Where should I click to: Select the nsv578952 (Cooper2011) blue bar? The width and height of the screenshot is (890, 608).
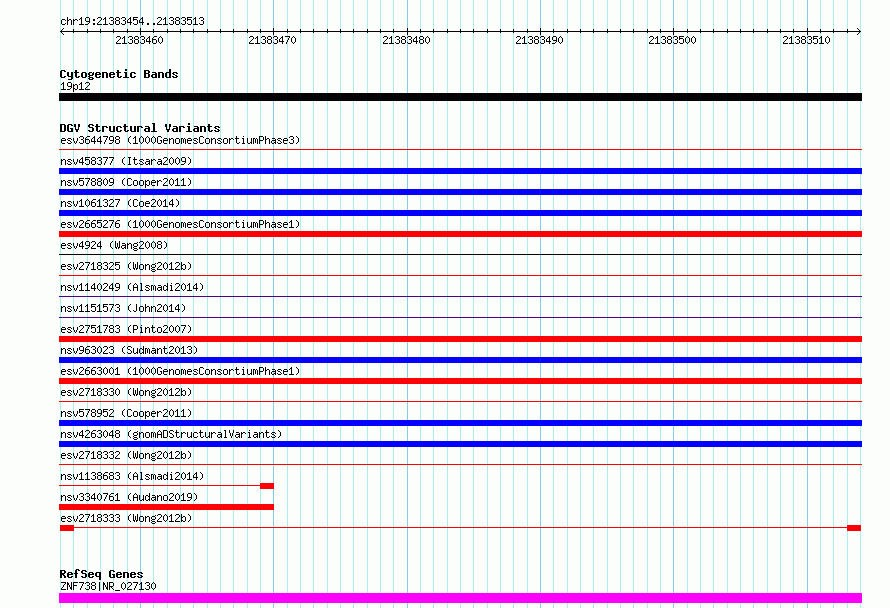pyautogui.click(x=460, y=423)
